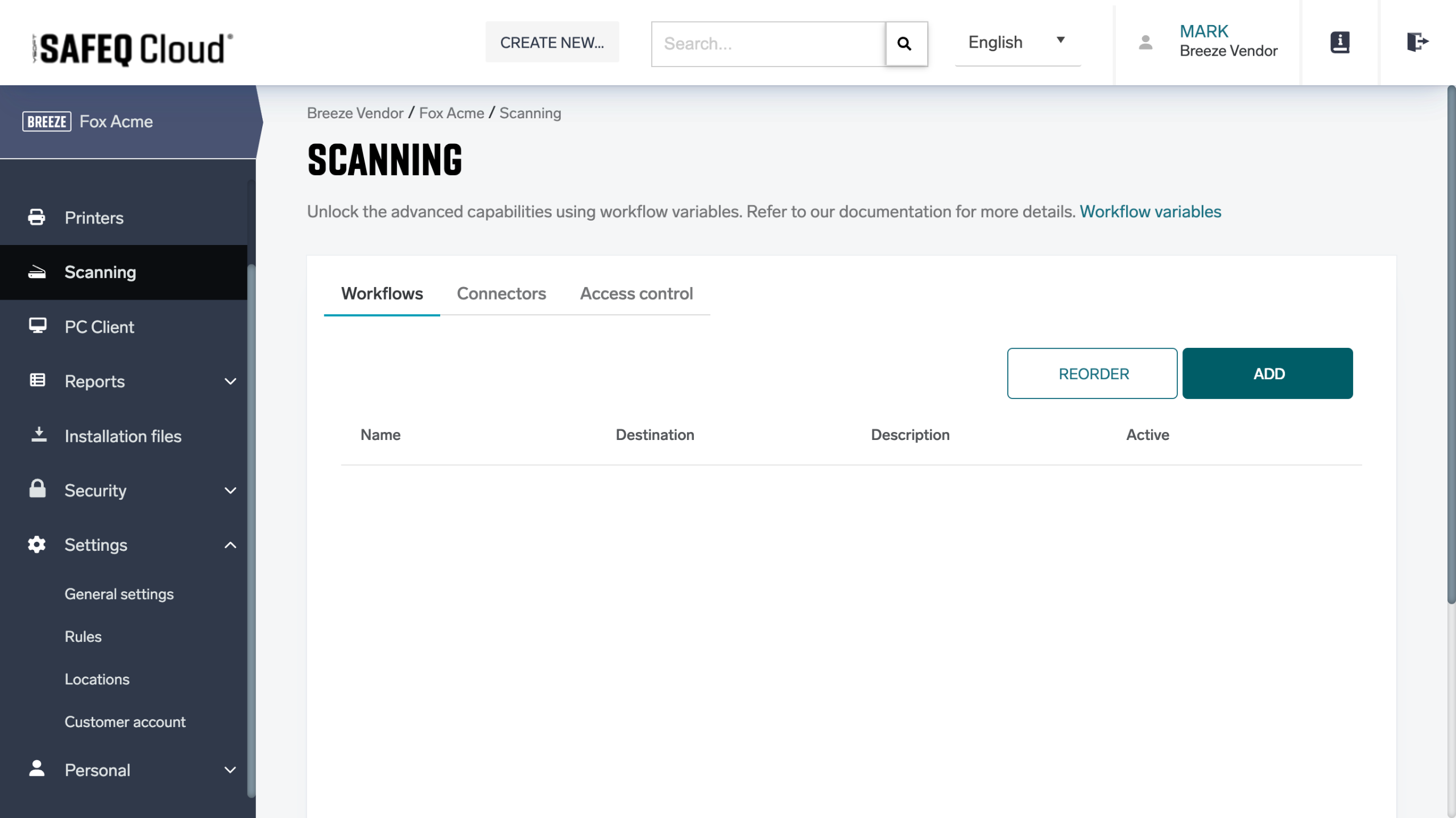Open the Workflow variables documentation link
The height and width of the screenshot is (818, 1456).
pyautogui.click(x=1150, y=211)
